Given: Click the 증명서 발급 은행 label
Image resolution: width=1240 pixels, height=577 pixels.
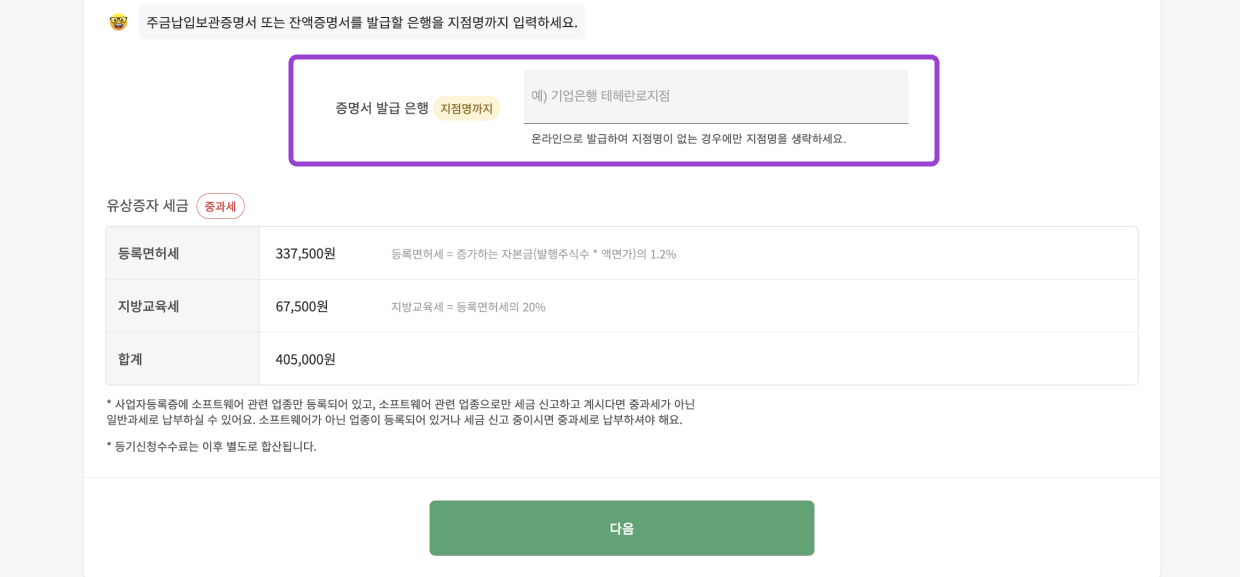Looking at the screenshot, I should 381,110.
